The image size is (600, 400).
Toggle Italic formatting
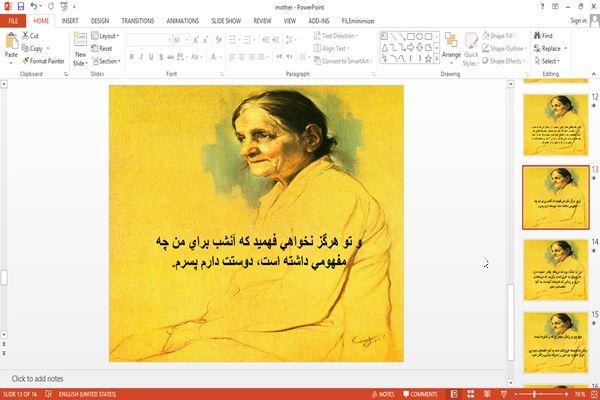pos(141,57)
